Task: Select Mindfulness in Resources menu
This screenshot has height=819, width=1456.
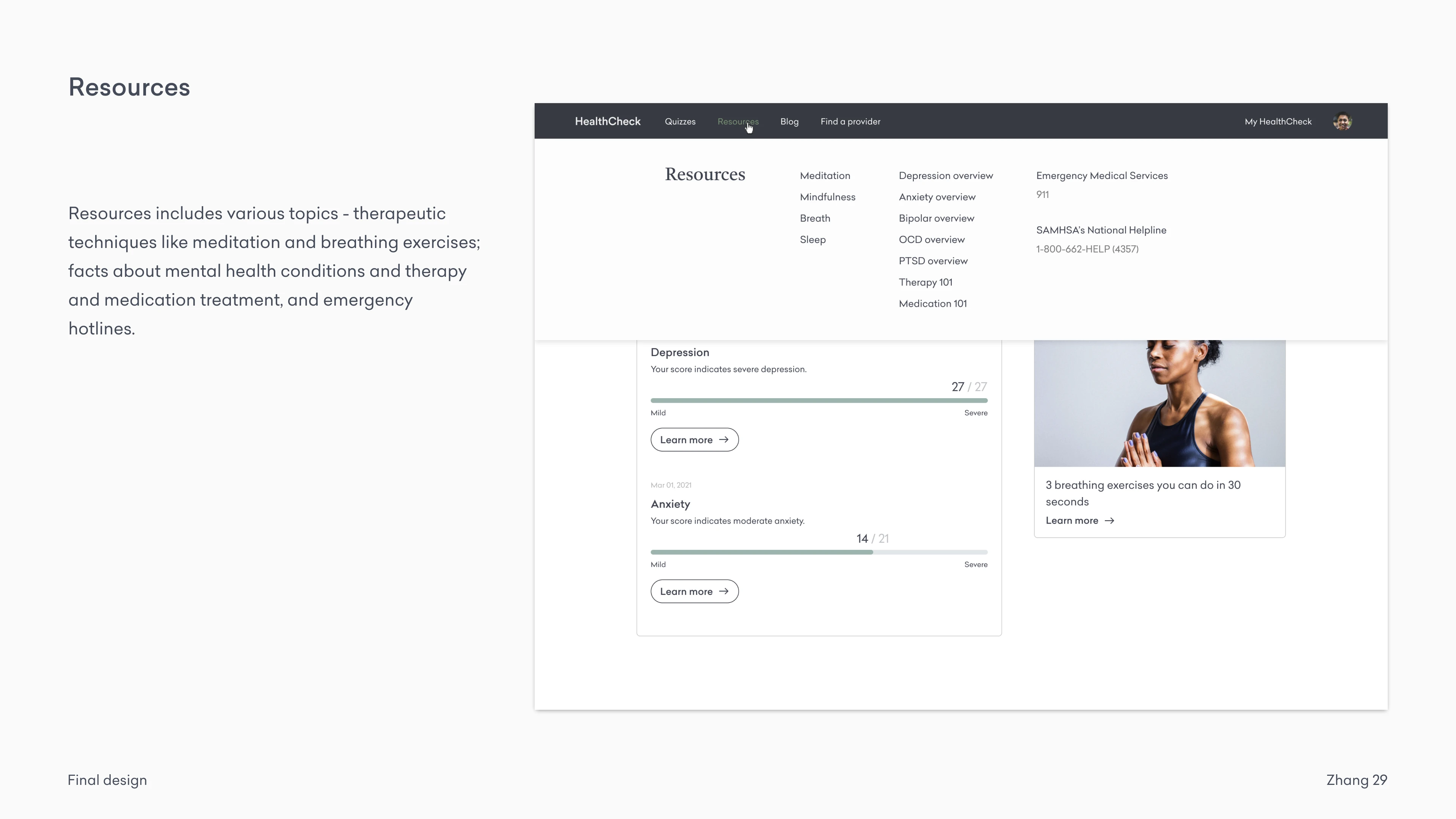Action: 827,197
